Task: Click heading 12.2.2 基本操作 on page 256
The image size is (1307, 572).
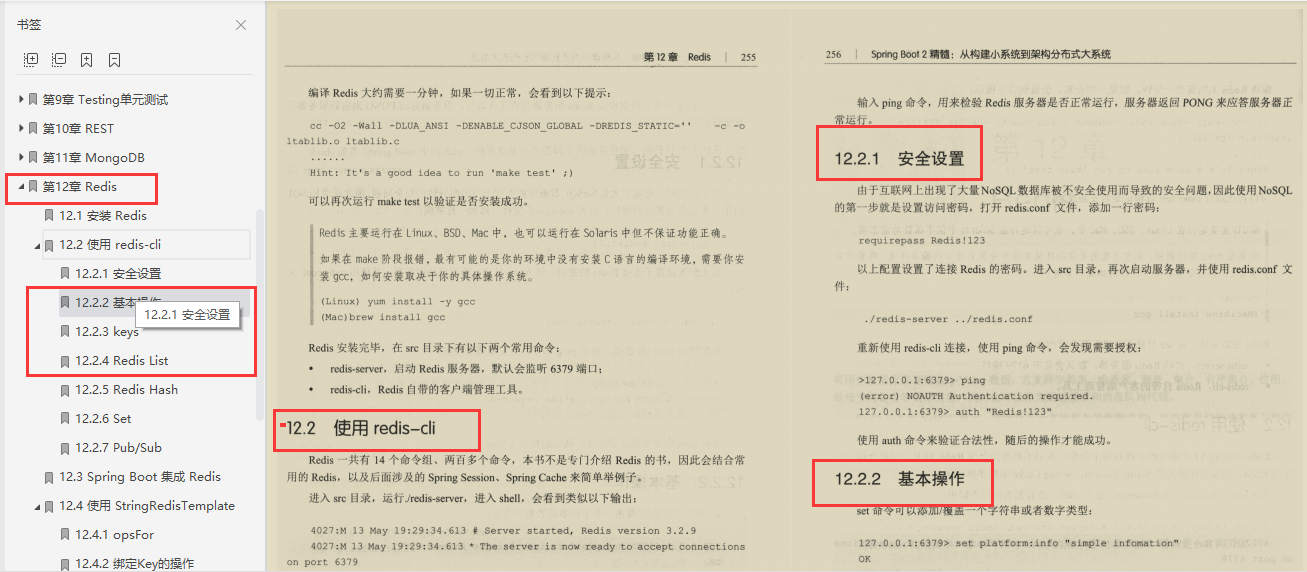Action: pyautogui.click(x=899, y=478)
